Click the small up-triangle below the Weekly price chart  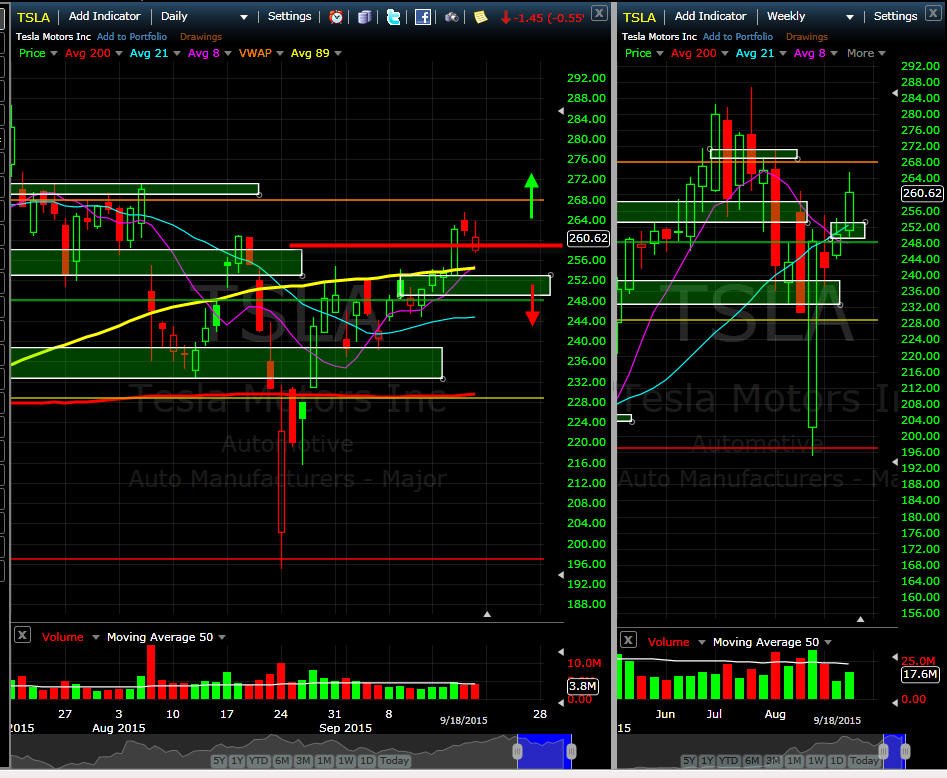tap(860, 619)
